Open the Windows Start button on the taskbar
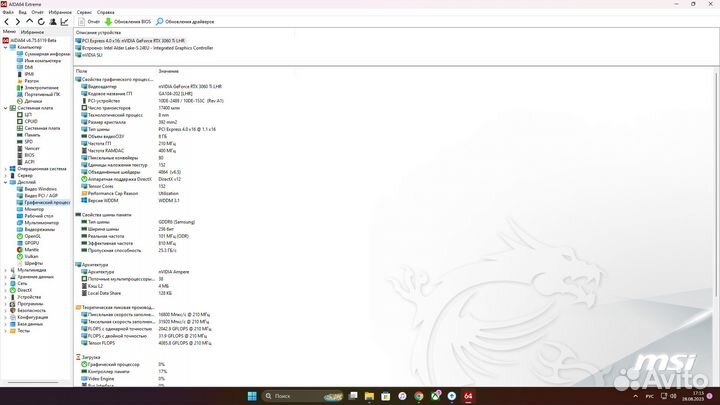The height and width of the screenshot is (405, 720). pyautogui.click(x=252, y=396)
